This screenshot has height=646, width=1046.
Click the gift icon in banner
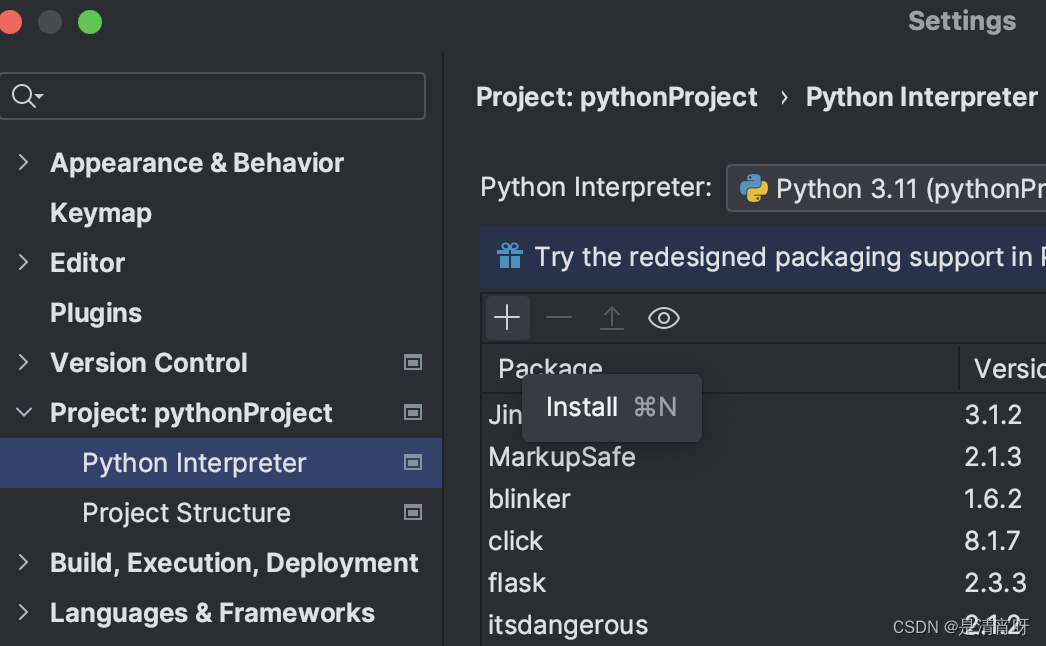510,256
